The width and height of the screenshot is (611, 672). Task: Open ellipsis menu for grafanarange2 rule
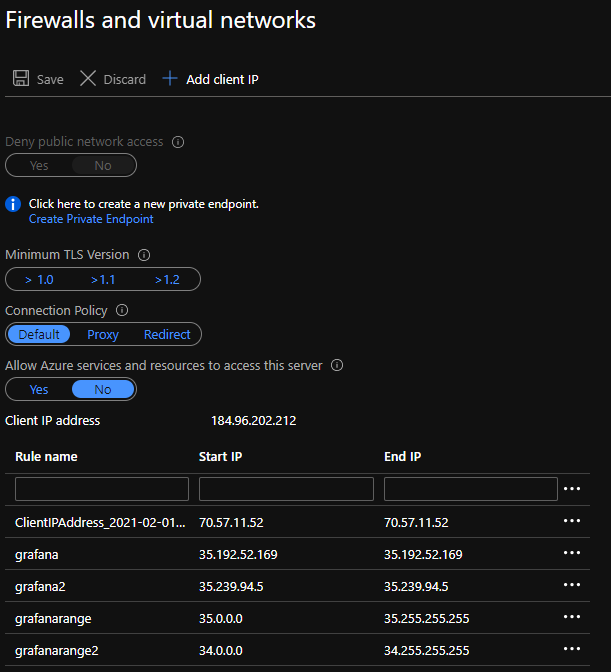[x=572, y=649]
